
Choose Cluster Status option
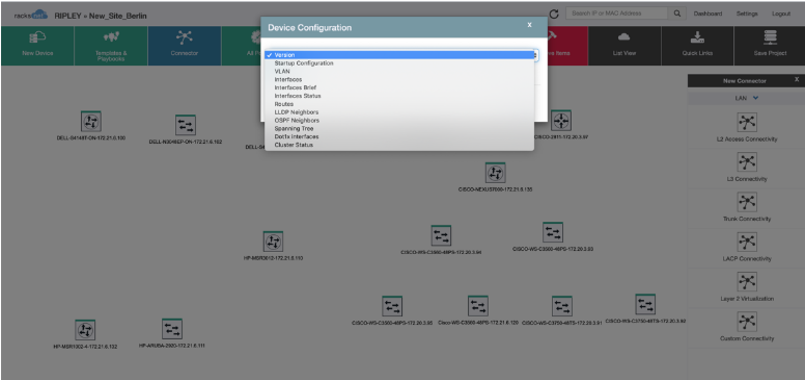click(x=399, y=145)
